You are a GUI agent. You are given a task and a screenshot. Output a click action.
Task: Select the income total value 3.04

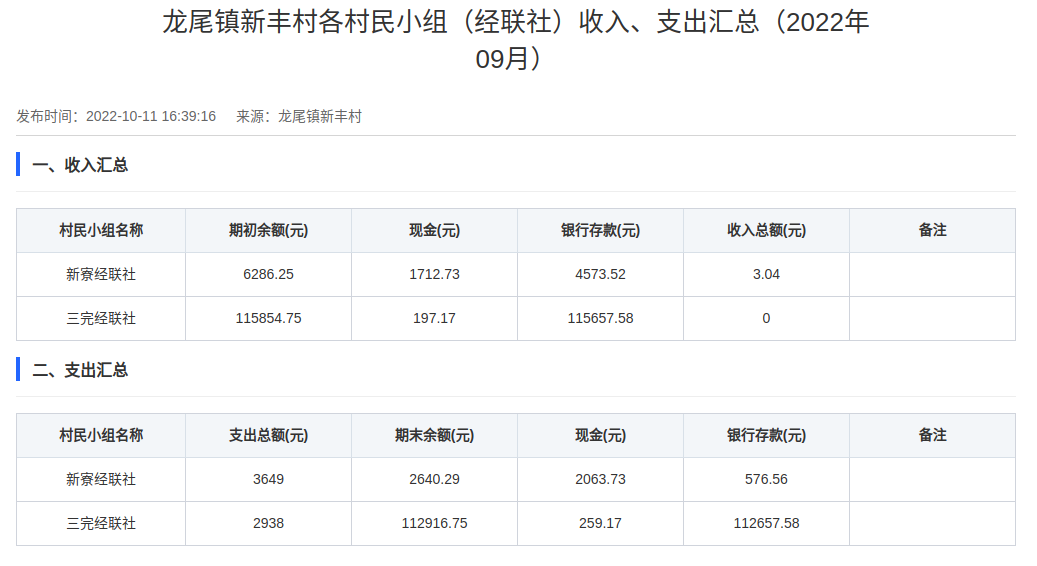pos(767,274)
